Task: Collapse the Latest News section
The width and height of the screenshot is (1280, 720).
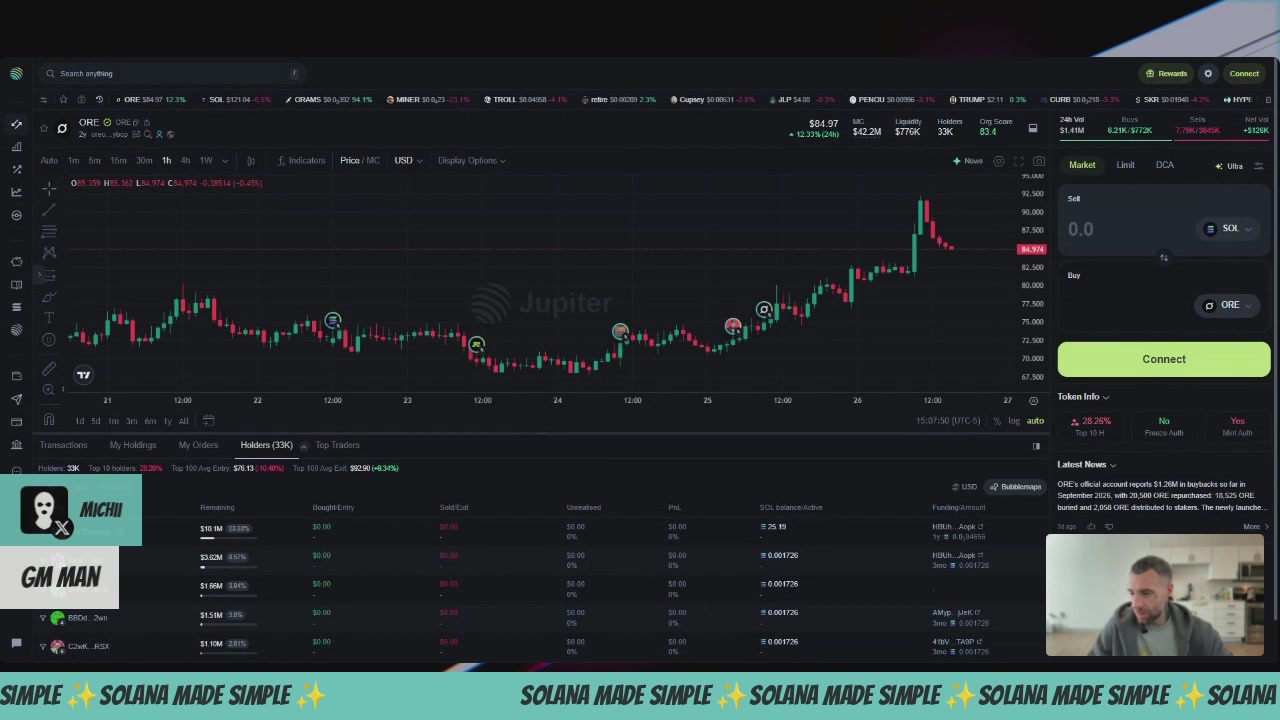Action: coord(1087,464)
